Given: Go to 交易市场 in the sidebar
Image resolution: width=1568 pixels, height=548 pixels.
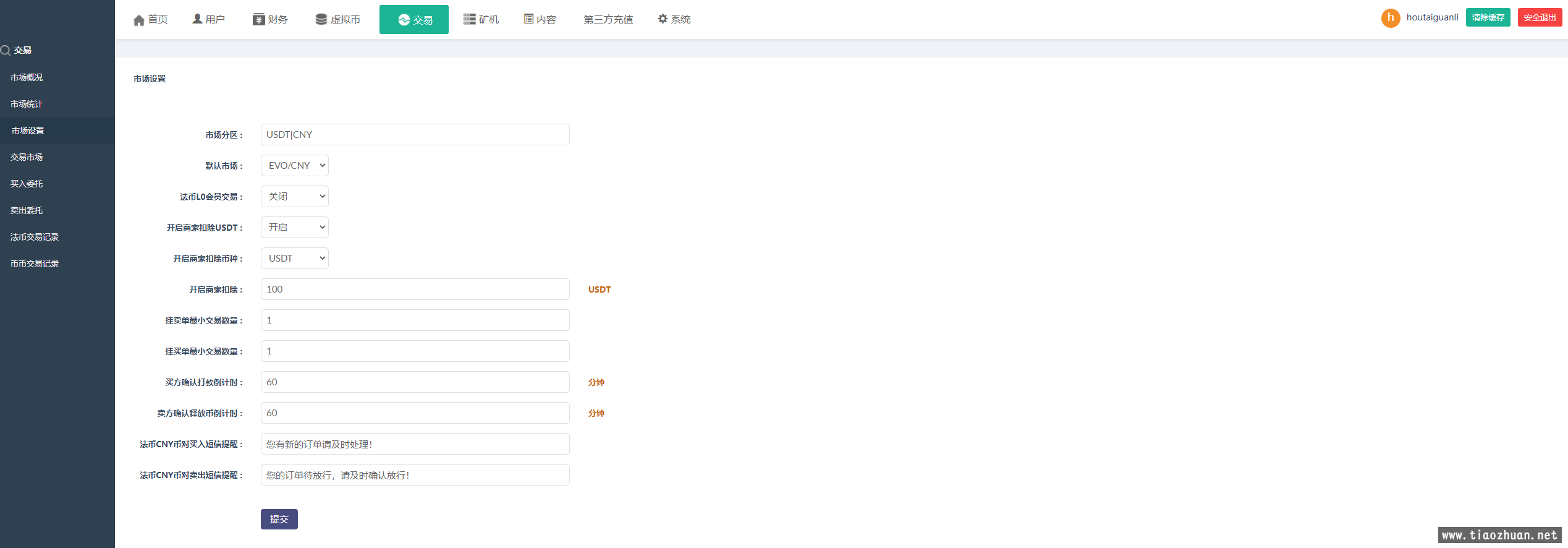Looking at the screenshot, I should pyautogui.click(x=27, y=157).
